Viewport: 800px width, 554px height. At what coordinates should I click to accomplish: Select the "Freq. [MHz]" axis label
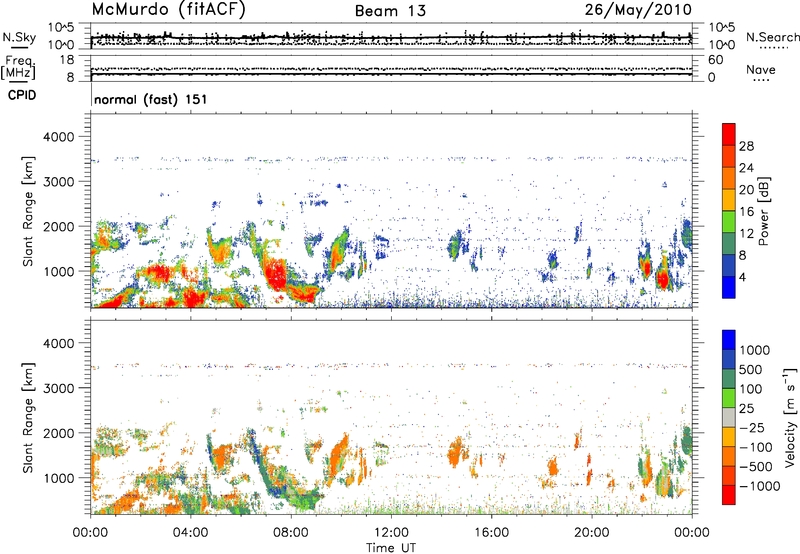(18, 68)
